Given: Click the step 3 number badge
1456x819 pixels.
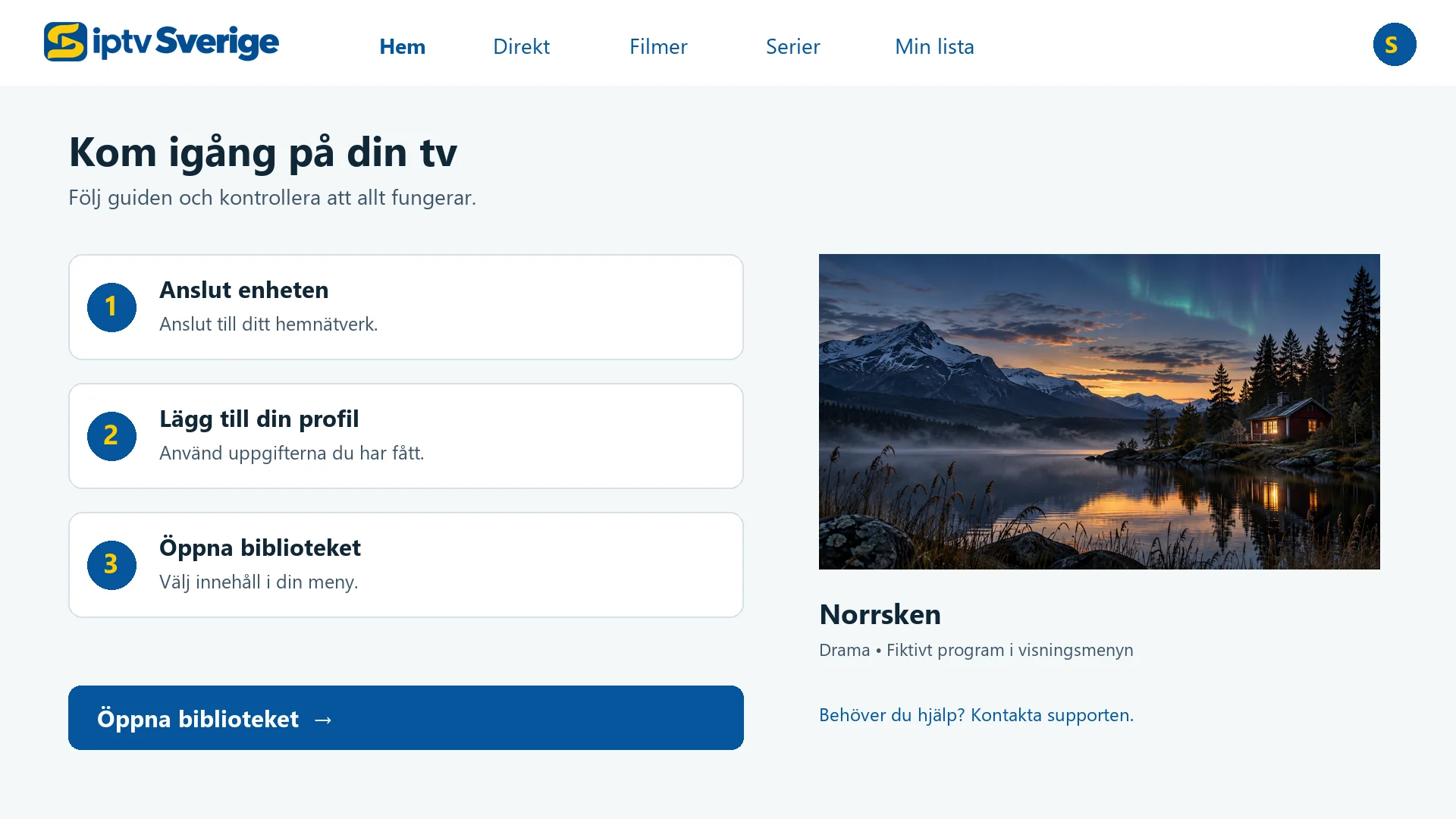Looking at the screenshot, I should (111, 565).
